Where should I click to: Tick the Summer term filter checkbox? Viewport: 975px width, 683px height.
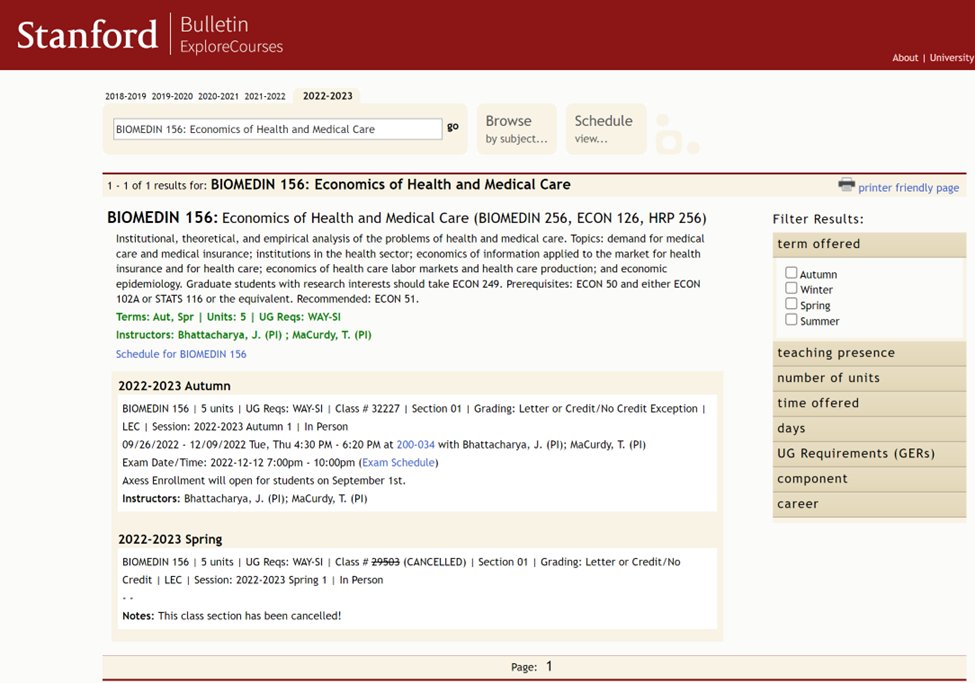point(791,319)
